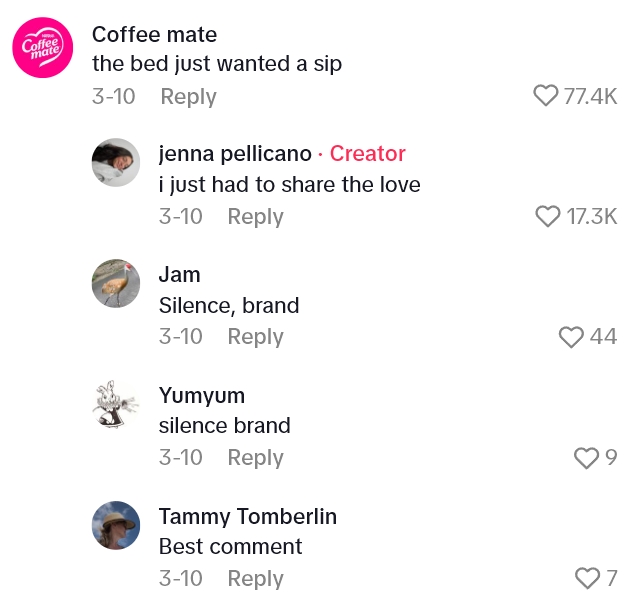Image resolution: width=627 pixels, height=609 pixels.
Task: Reply to Coffee mate's comment
Action: point(188,97)
